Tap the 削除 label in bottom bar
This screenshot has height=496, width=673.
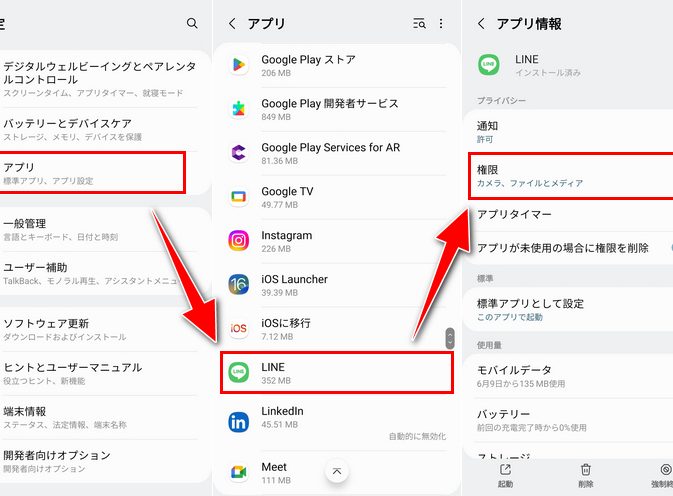(x=585, y=484)
